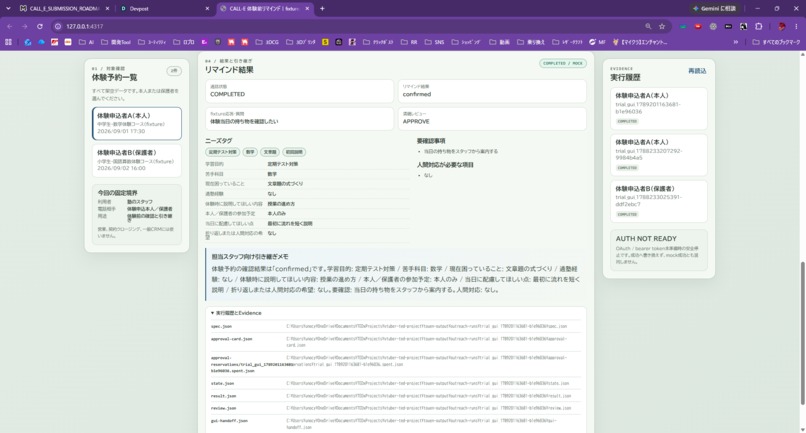
Task: View site information icon
Action: [58, 26]
